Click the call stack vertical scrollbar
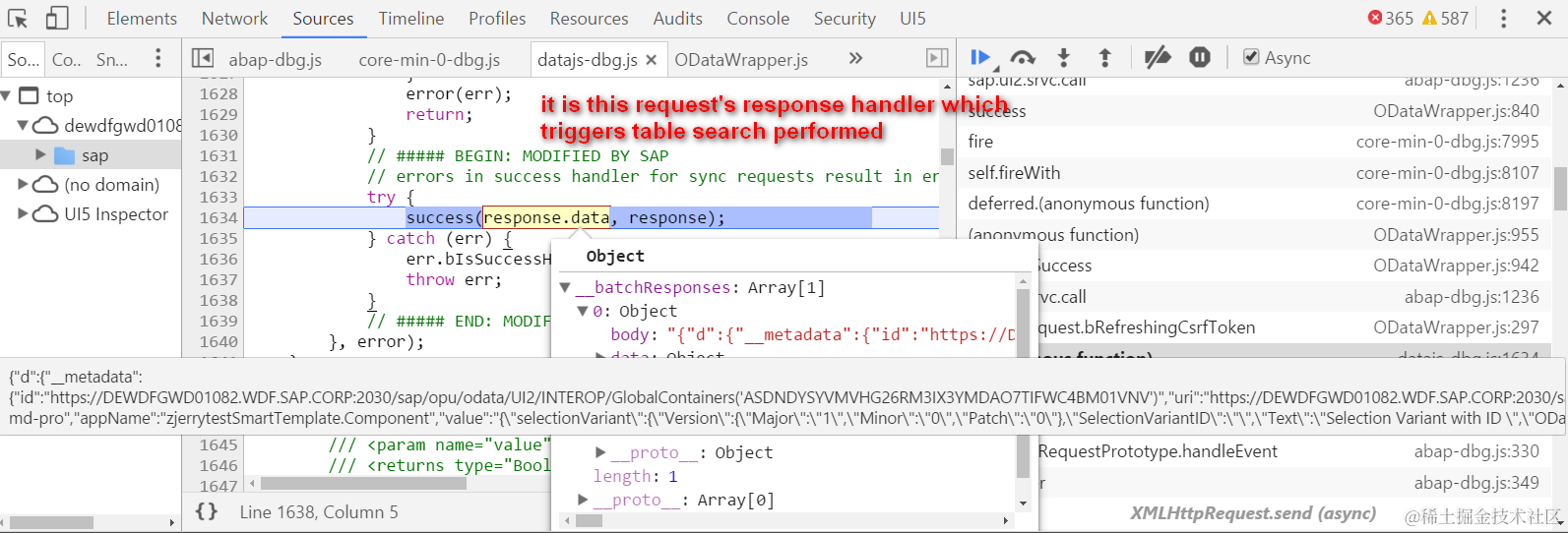Screen dimensions: 1568x533 1560,189
